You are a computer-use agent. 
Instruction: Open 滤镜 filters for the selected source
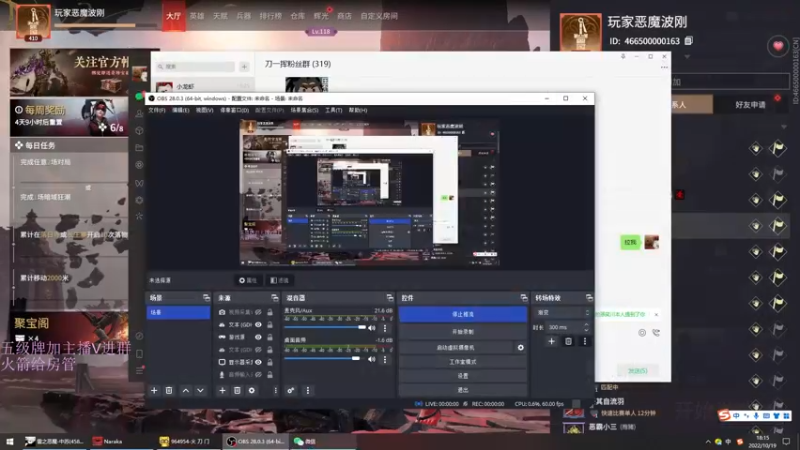280,280
